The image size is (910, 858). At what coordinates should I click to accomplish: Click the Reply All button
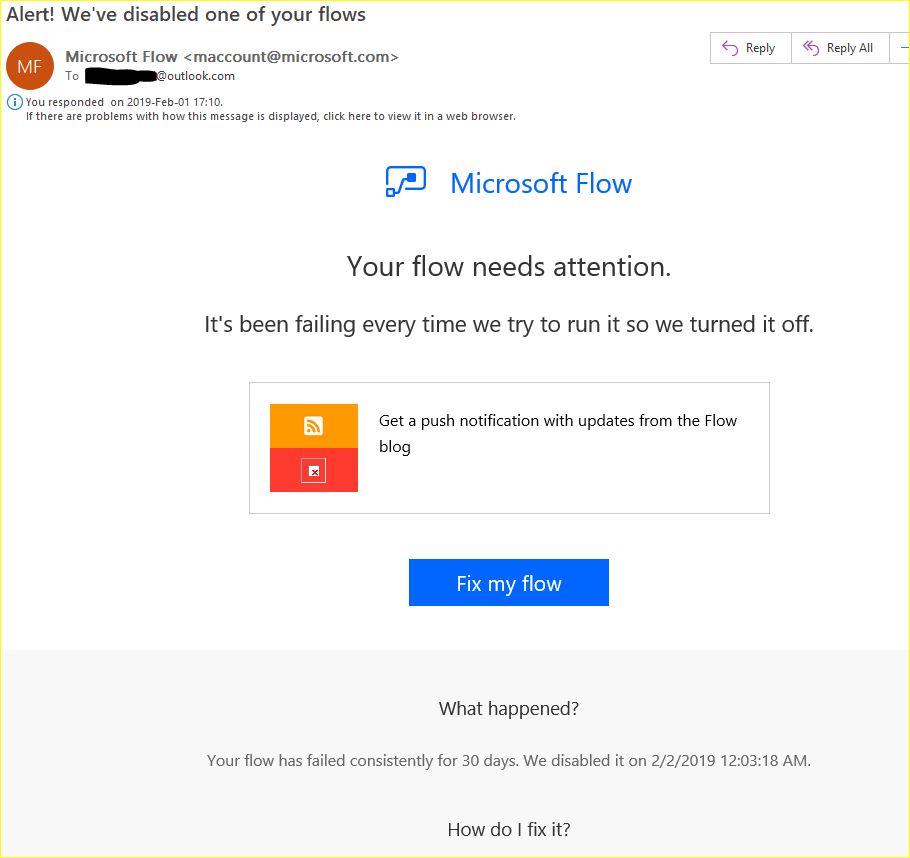coord(840,48)
